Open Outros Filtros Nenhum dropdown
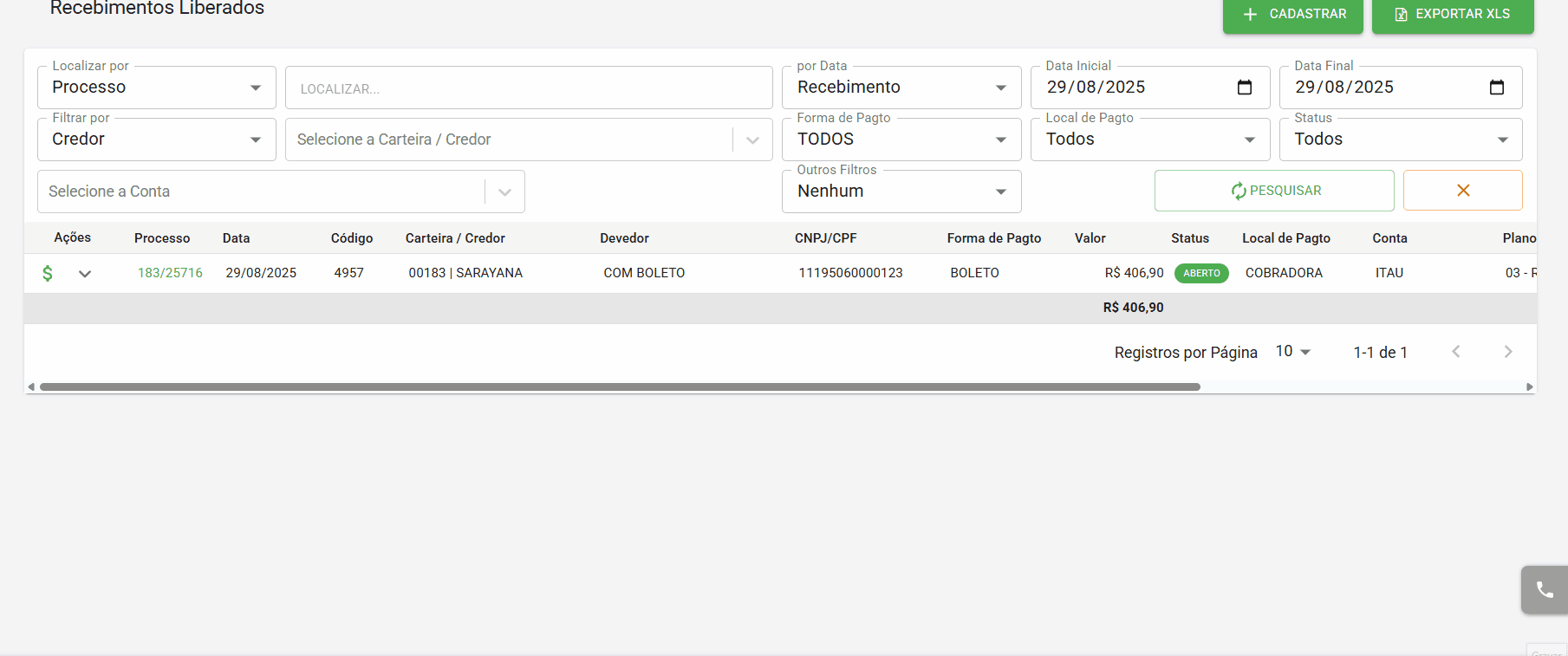Image resolution: width=1568 pixels, height=656 pixels. click(901, 192)
